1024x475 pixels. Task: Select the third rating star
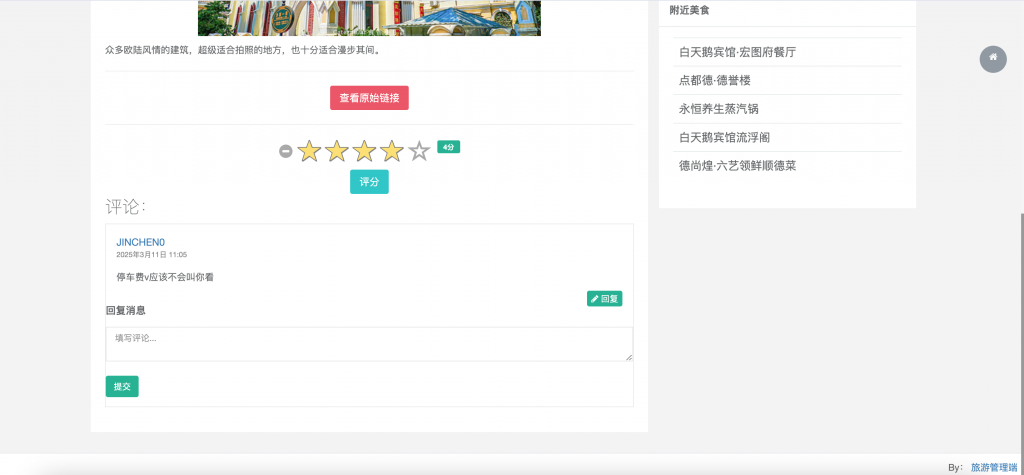(364, 151)
